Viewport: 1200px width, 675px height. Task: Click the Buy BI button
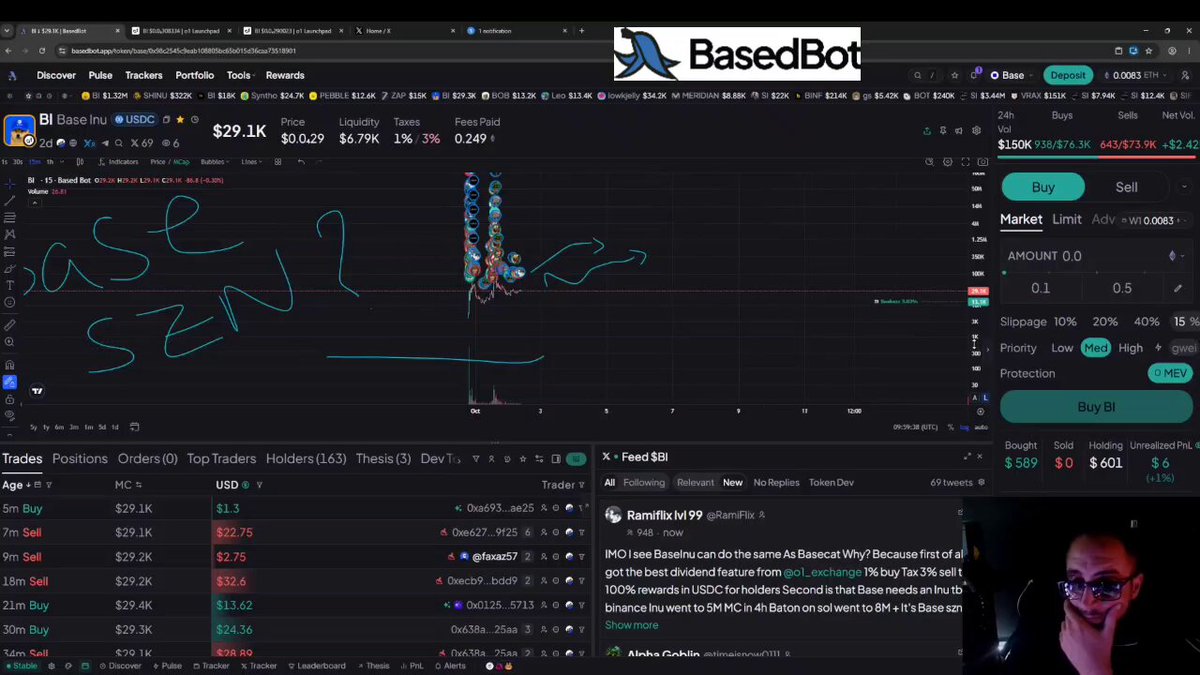point(1096,407)
